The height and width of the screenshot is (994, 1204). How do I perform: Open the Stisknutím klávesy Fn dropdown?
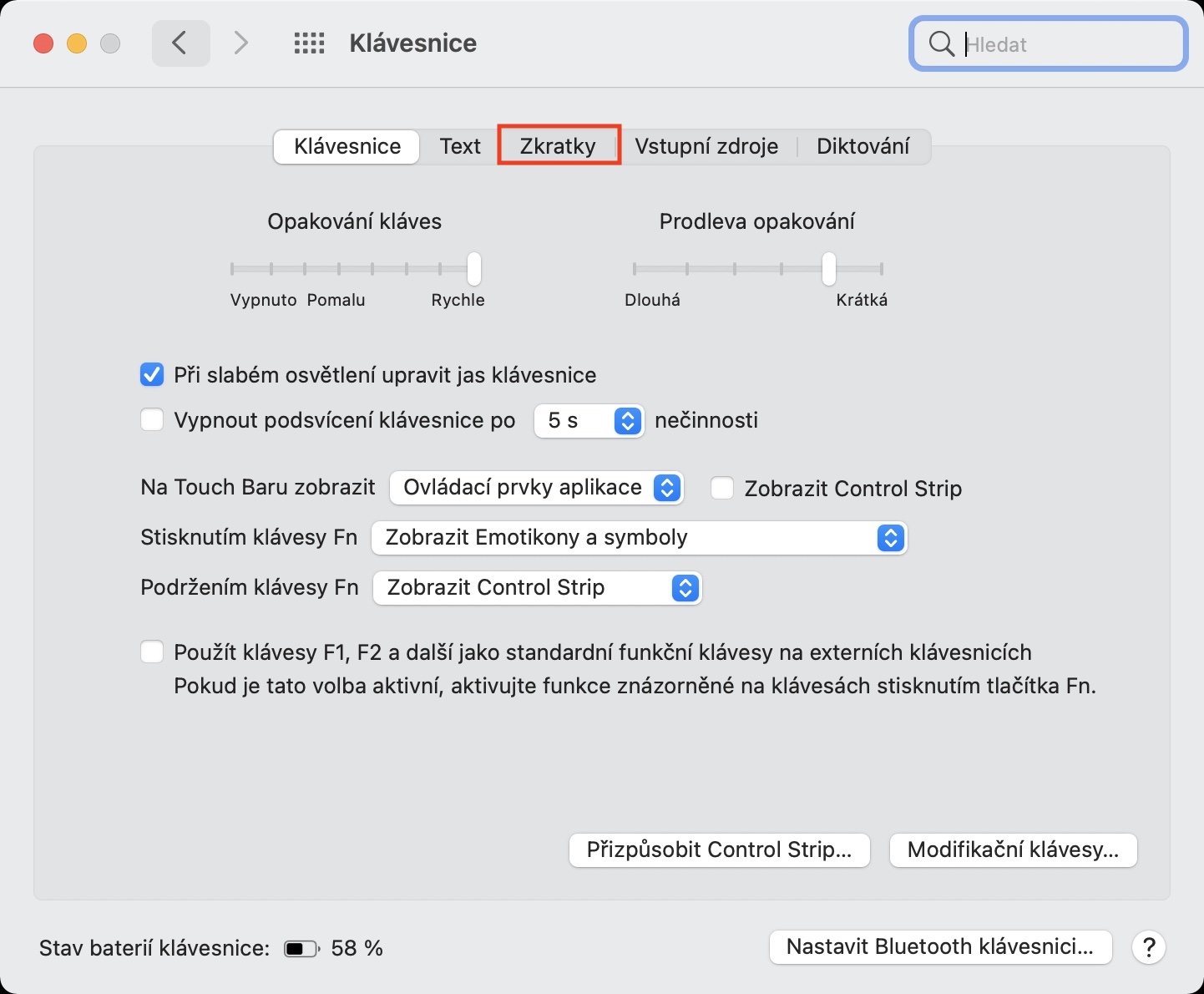639,538
